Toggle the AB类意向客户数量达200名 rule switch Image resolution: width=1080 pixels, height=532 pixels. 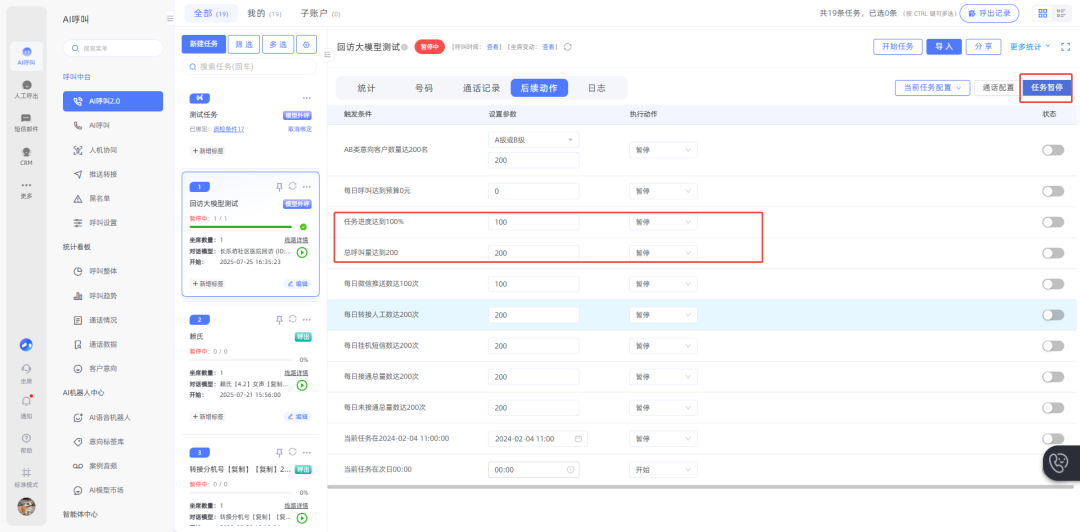coord(1052,150)
